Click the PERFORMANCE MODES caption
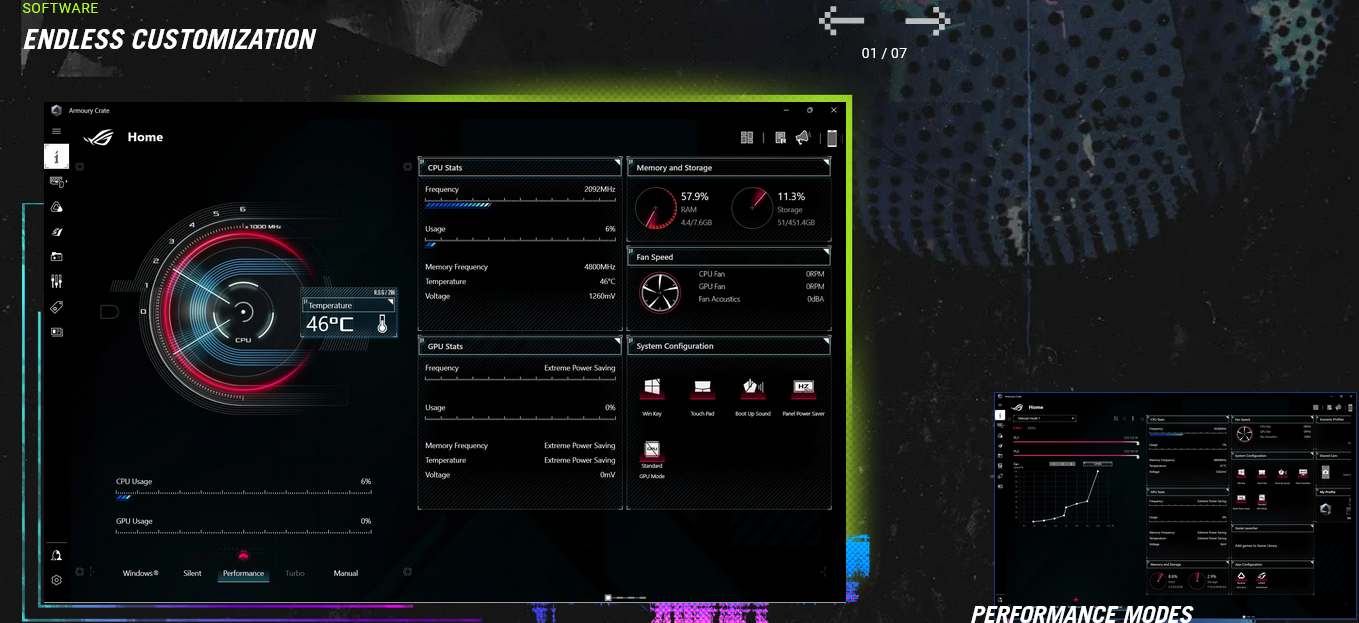The width and height of the screenshot is (1359, 623). (1082, 613)
